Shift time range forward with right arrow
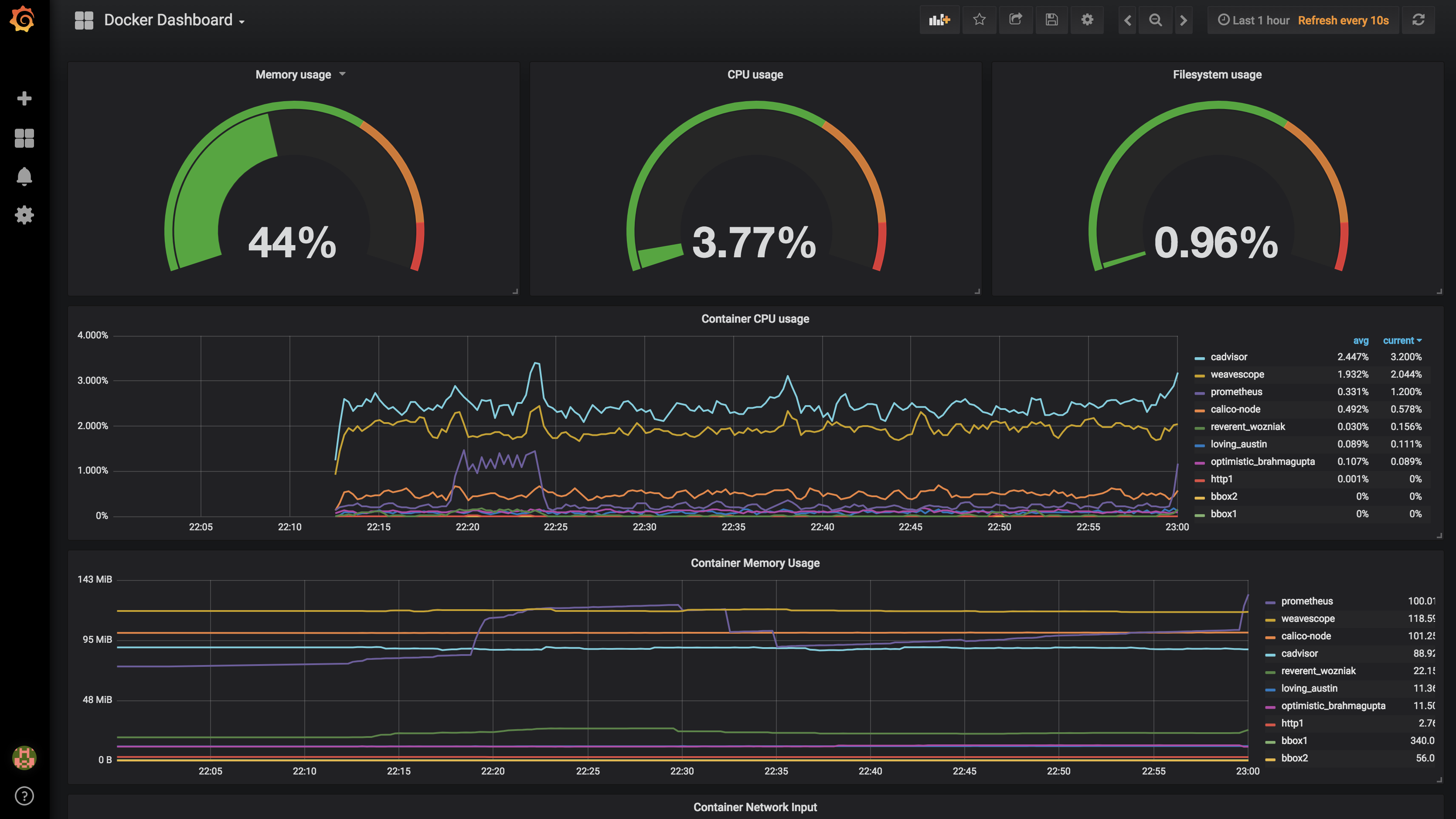 coord(1184,20)
